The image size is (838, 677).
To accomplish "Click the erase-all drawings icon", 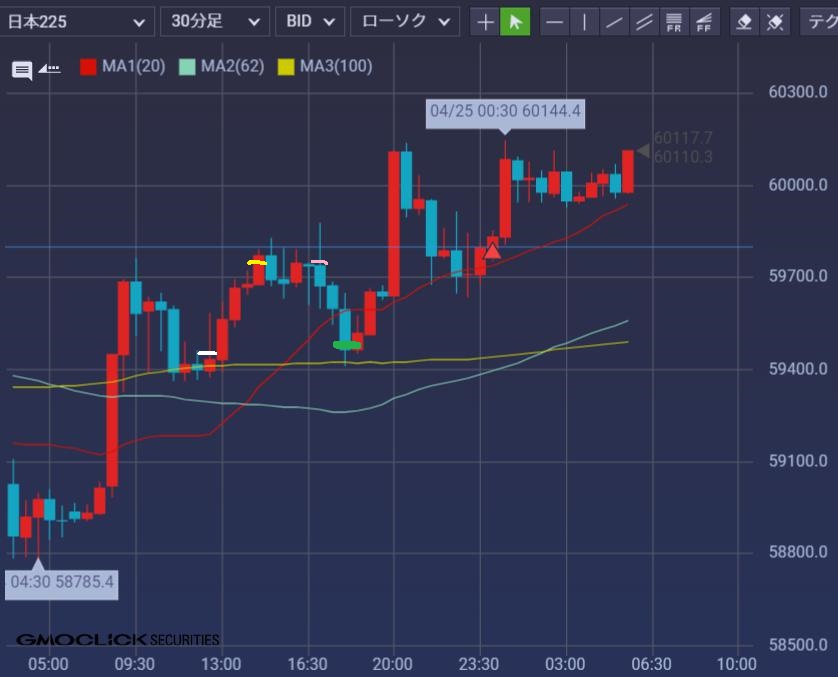I will (773, 22).
